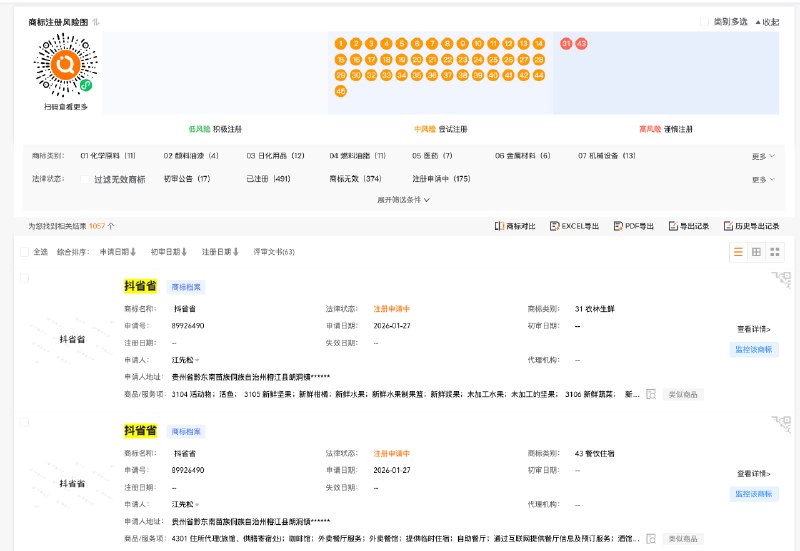The width and height of the screenshot is (800, 551).
Task: Switch to large grid view icon
Action: [774, 252]
